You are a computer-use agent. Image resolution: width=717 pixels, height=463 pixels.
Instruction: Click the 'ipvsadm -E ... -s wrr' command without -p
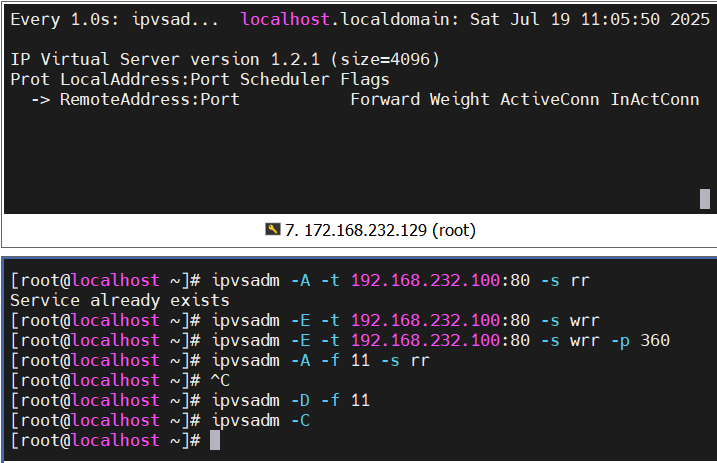click(406, 320)
